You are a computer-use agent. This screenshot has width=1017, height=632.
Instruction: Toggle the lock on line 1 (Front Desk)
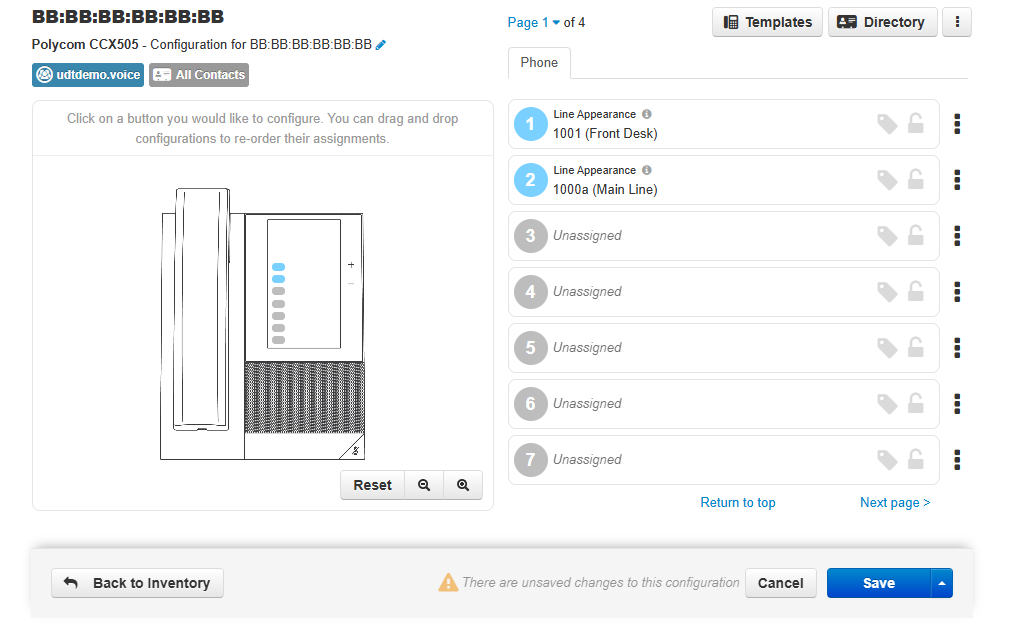point(915,124)
